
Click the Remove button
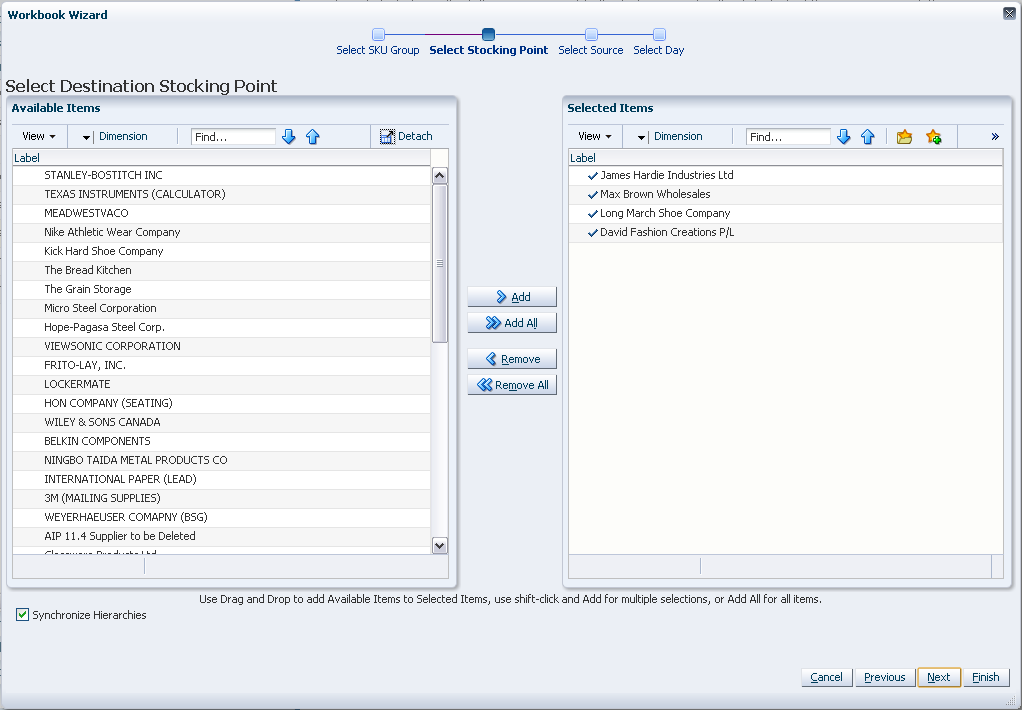(x=512, y=359)
